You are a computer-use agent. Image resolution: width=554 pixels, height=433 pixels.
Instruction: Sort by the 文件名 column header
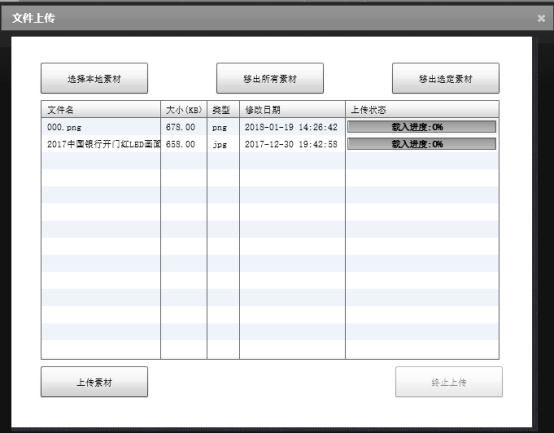(x=101, y=109)
